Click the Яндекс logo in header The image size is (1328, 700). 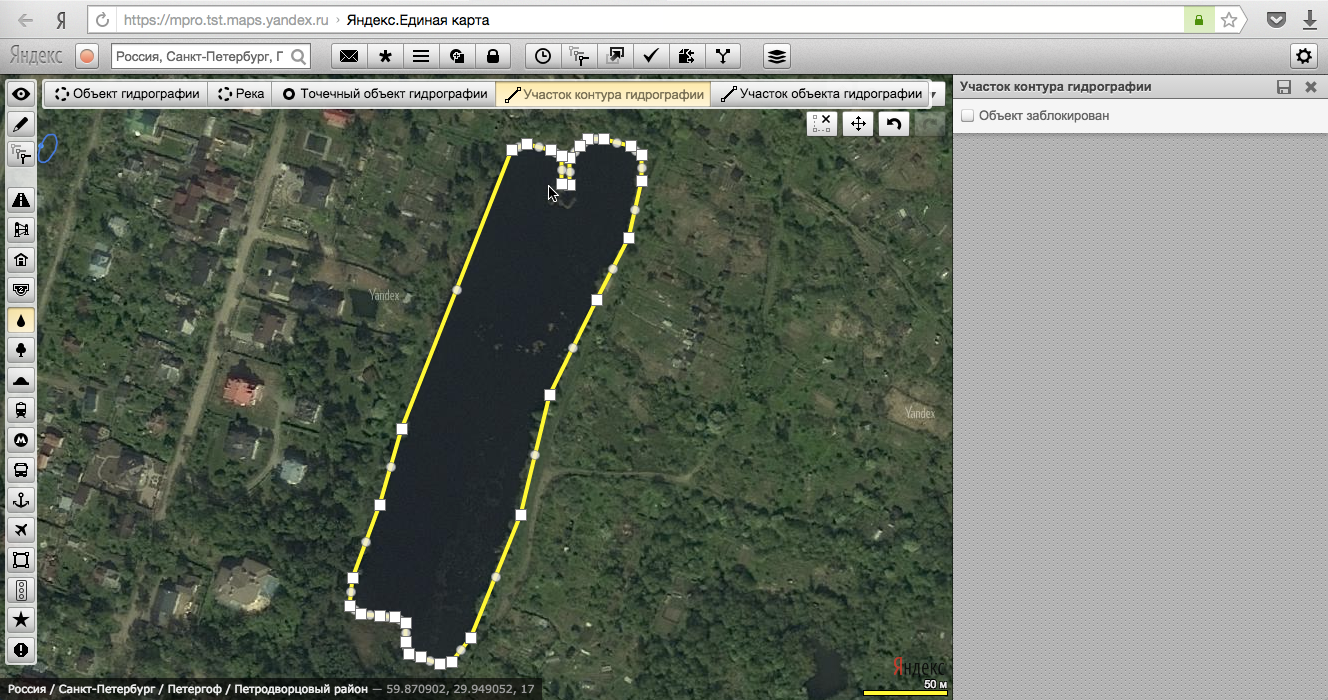36,56
